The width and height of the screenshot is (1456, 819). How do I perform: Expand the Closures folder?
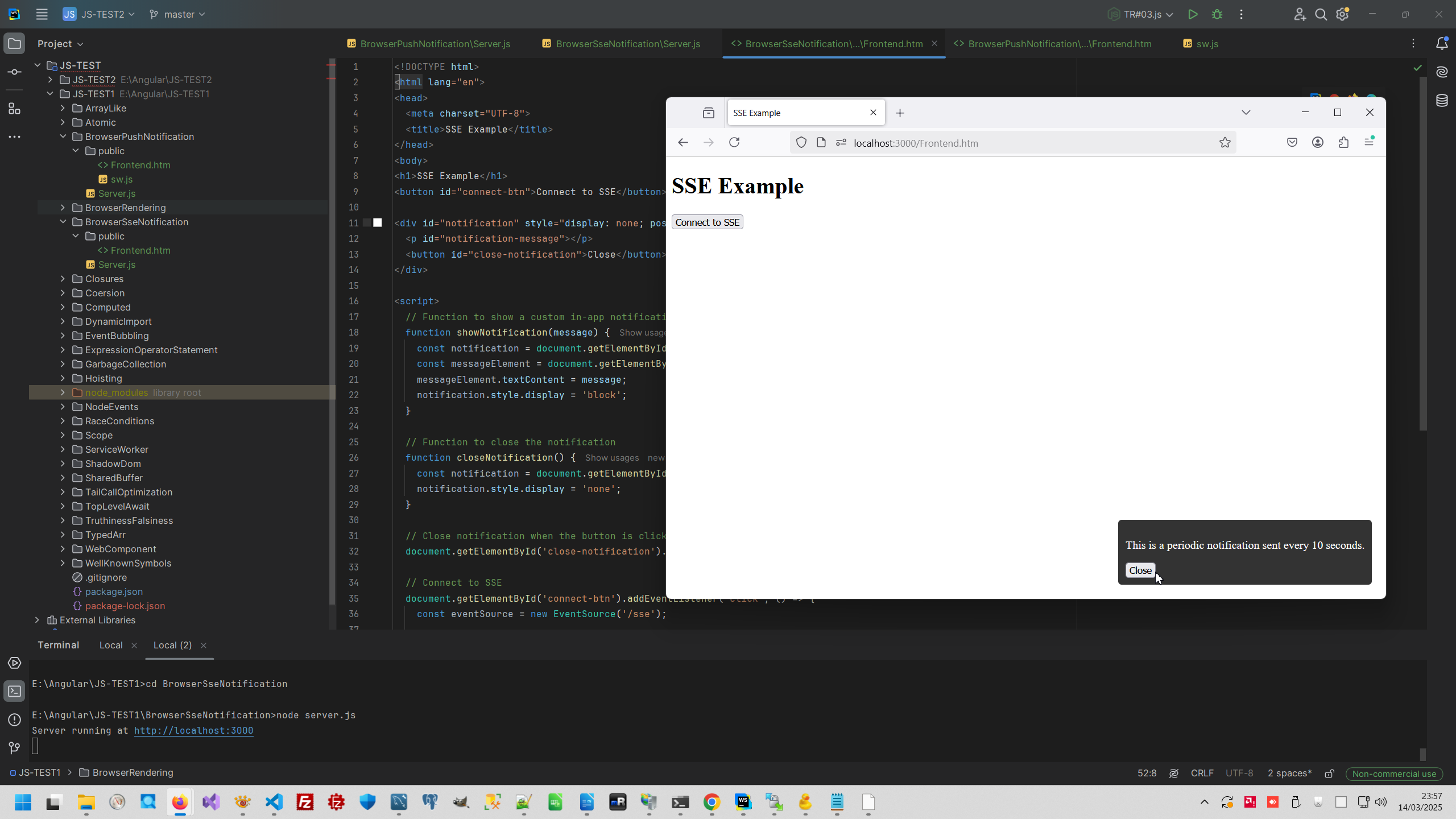point(63,279)
